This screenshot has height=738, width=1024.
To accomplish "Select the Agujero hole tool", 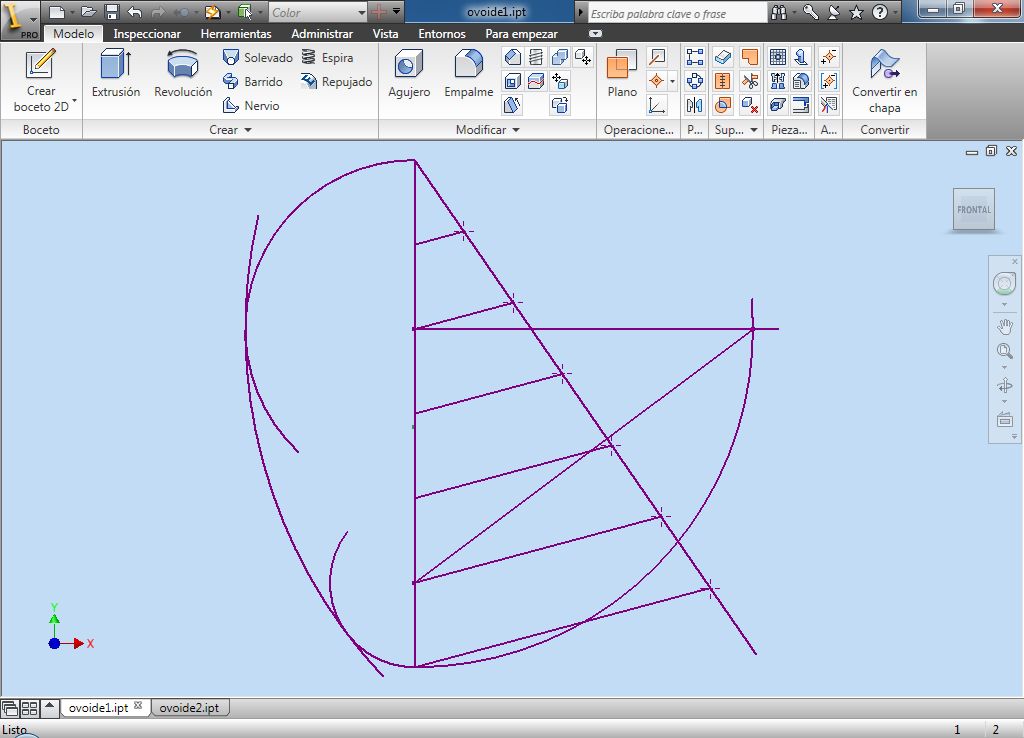I will (x=409, y=74).
